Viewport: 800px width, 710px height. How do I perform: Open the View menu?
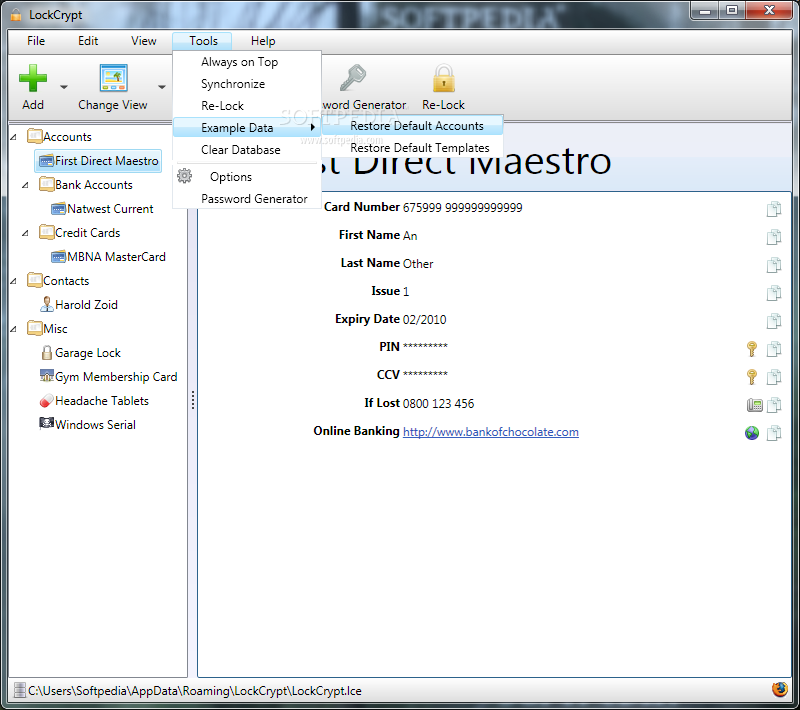(x=143, y=41)
